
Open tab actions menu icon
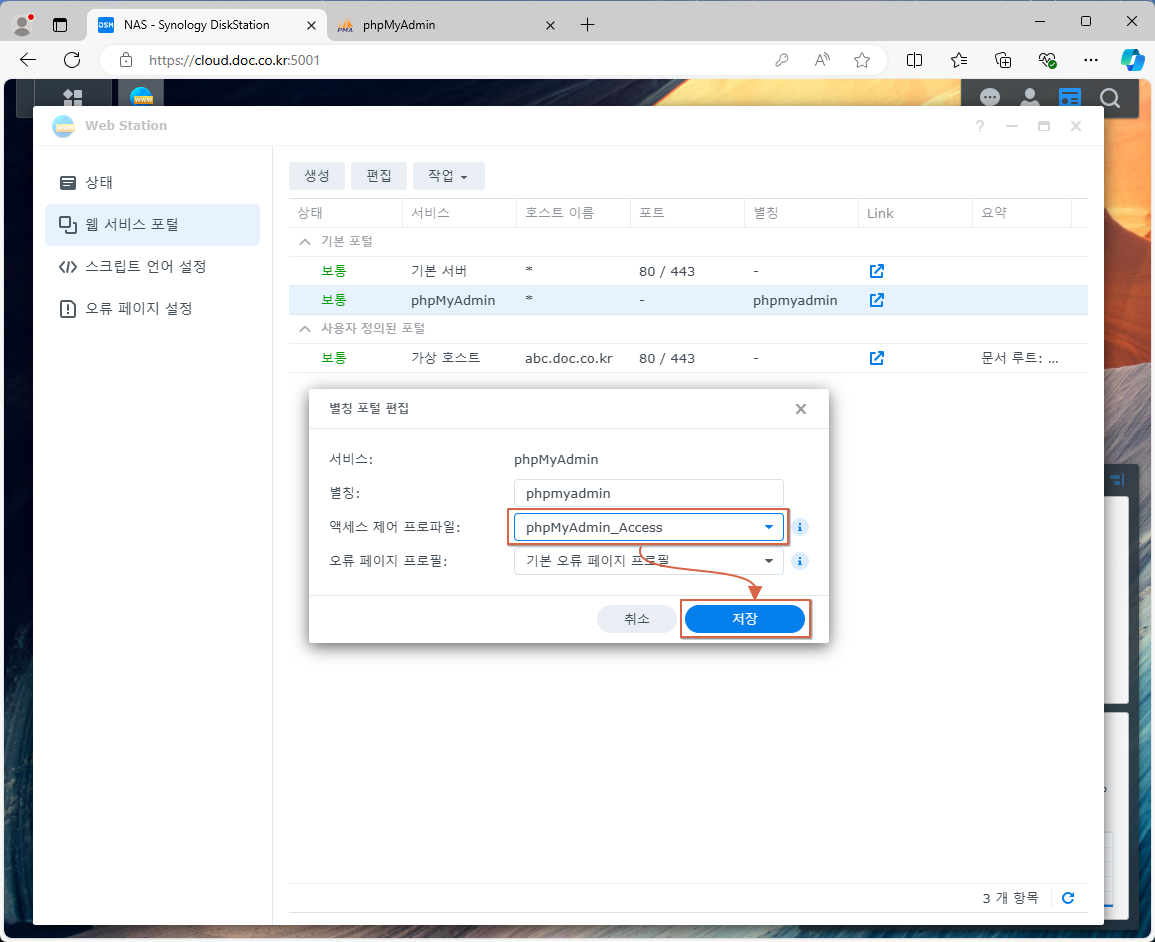60,25
